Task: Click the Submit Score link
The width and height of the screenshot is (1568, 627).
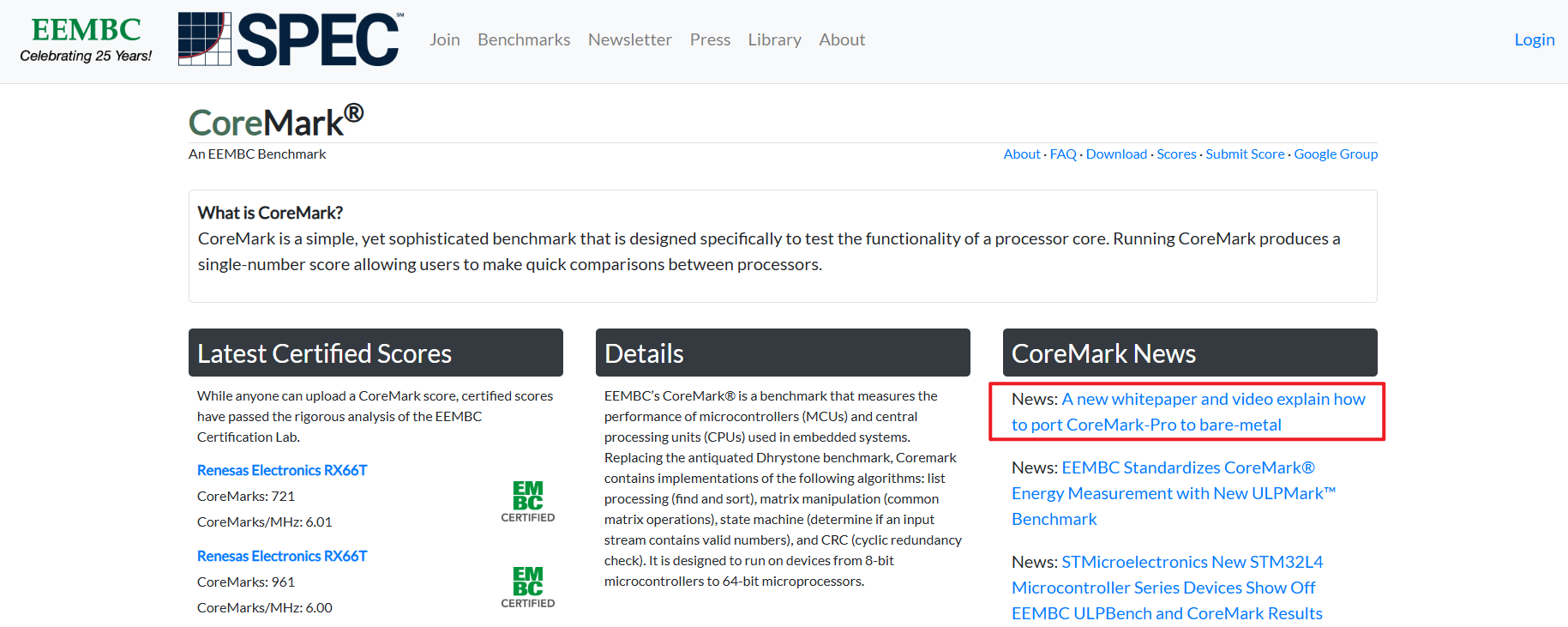Action: [1245, 154]
